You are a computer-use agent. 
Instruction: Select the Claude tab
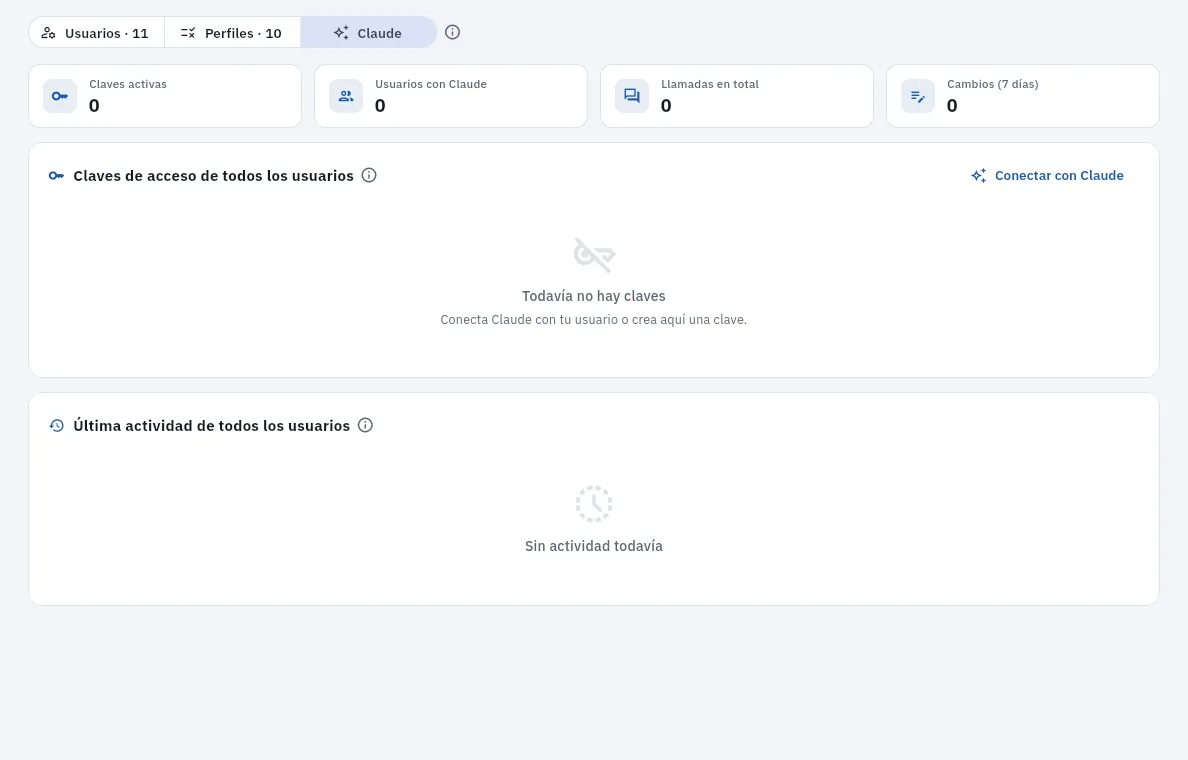tap(368, 33)
